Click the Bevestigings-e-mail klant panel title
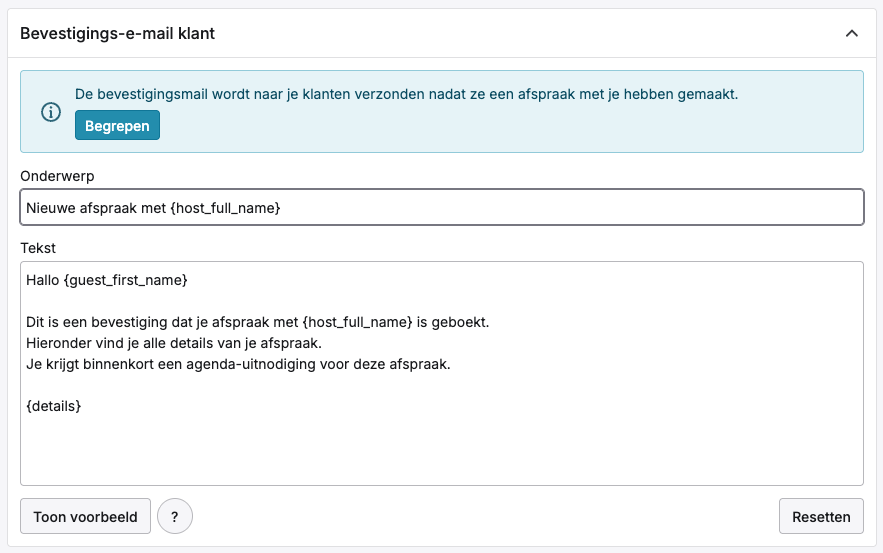Viewport: 883px width, 553px height. coord(117,33)
